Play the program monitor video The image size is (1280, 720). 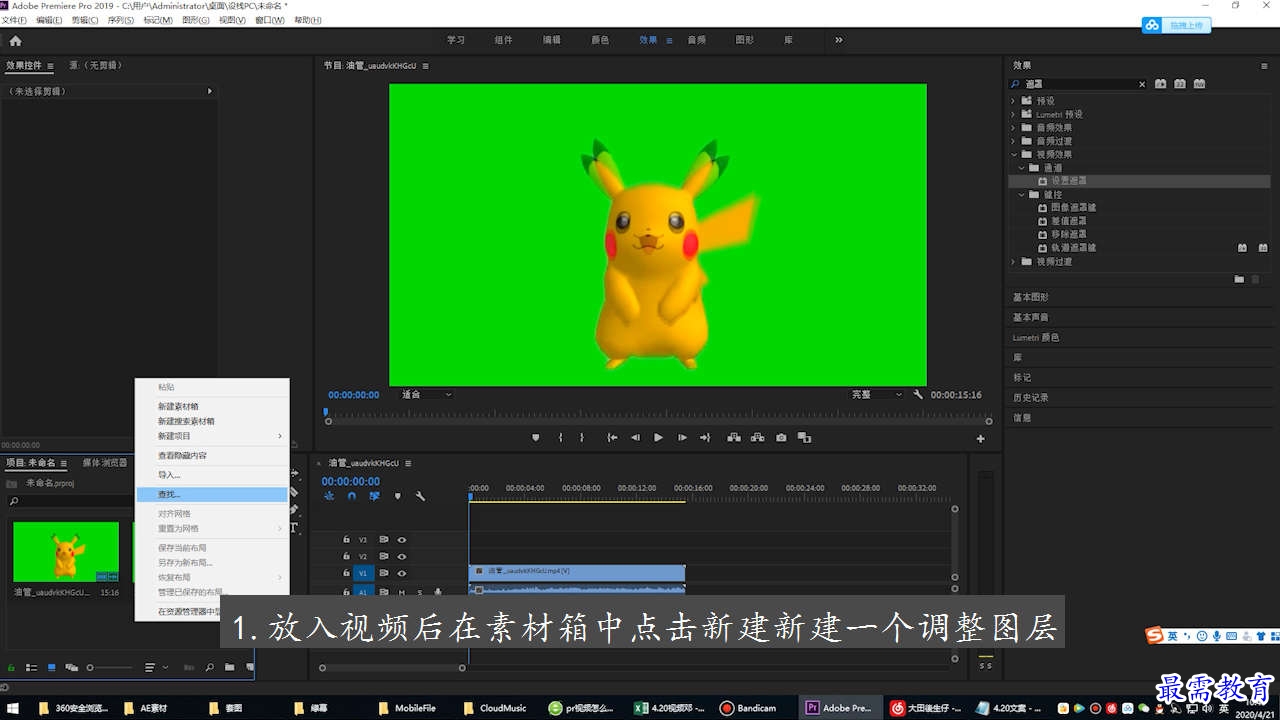click(x=658, y=438)
